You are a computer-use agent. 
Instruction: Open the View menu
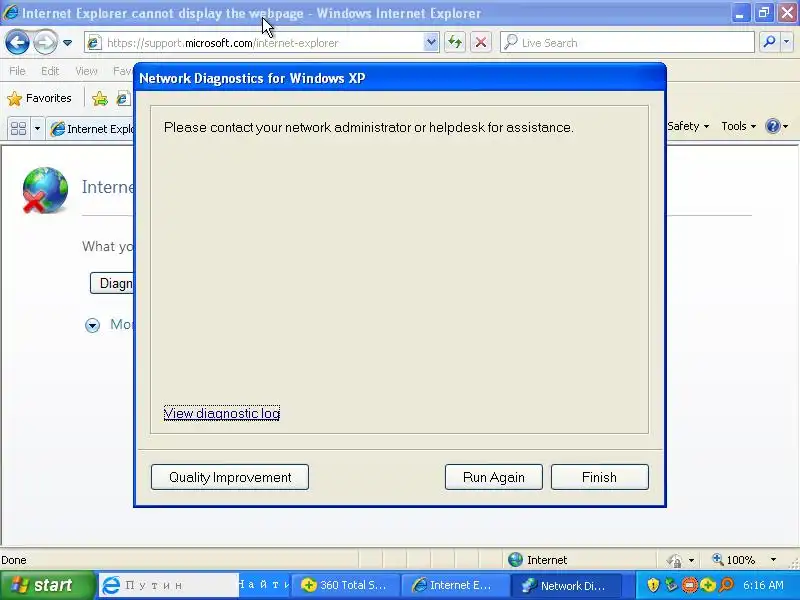click(x=86, y=71)
